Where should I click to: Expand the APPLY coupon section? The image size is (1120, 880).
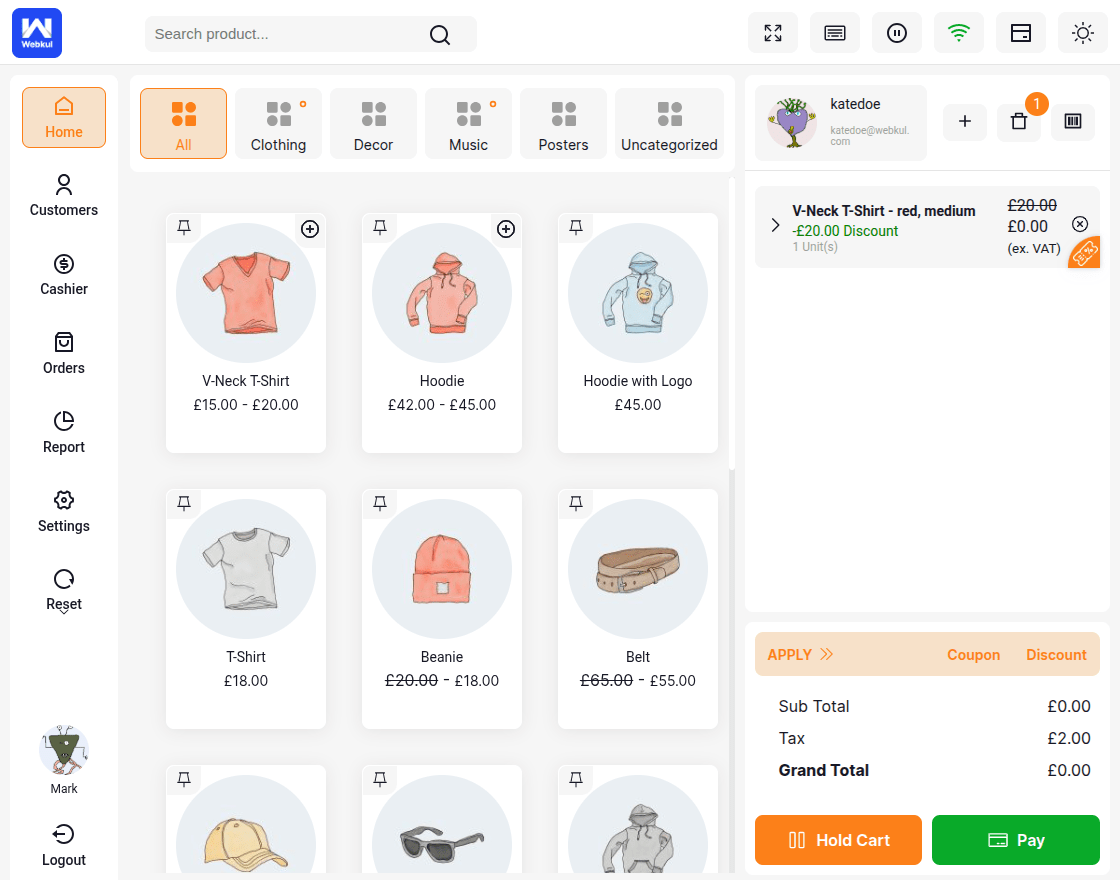[800, 654]
